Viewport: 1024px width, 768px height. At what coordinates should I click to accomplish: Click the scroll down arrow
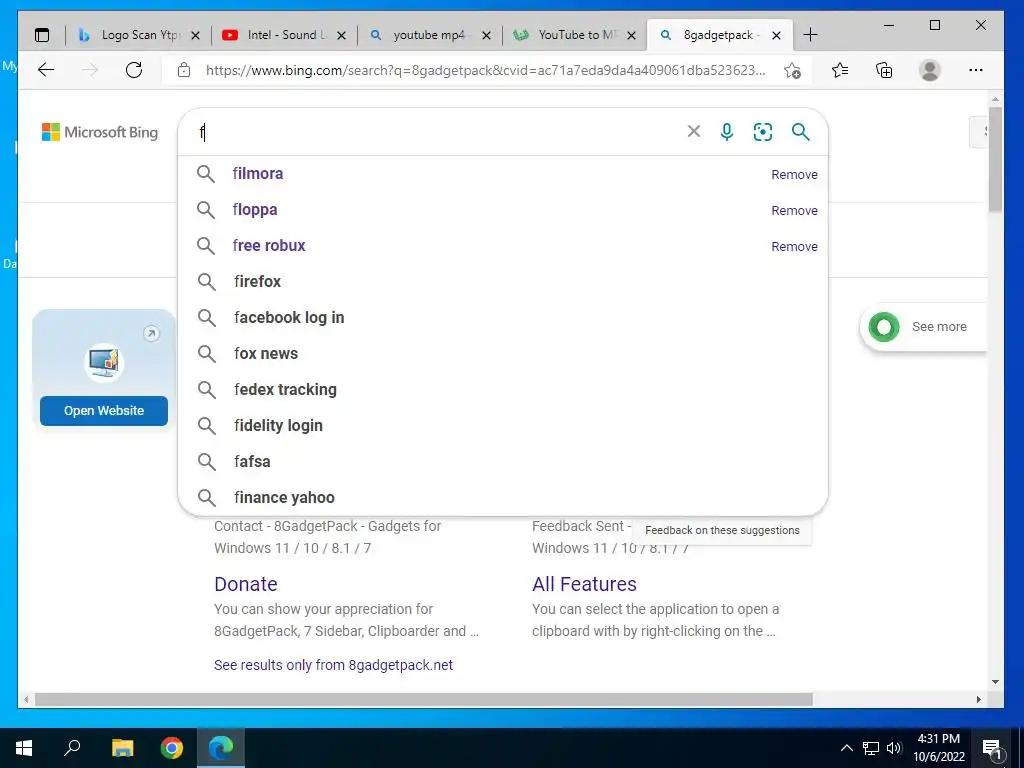coord(995,682)
